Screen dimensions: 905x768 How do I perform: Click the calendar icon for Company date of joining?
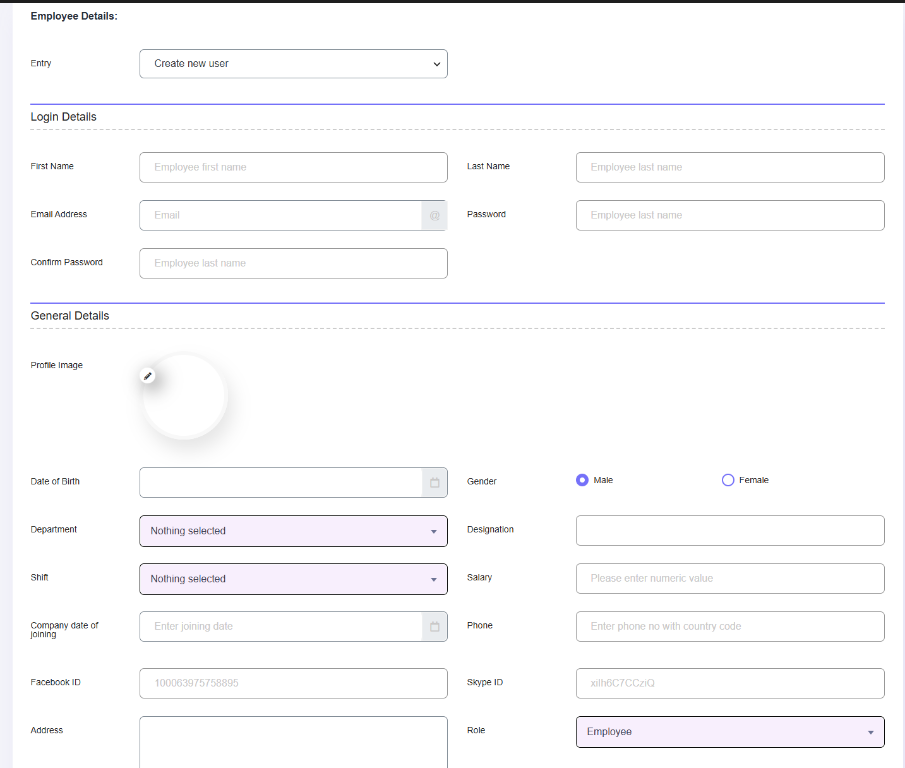pyautogui.click(x=435, y=627)
